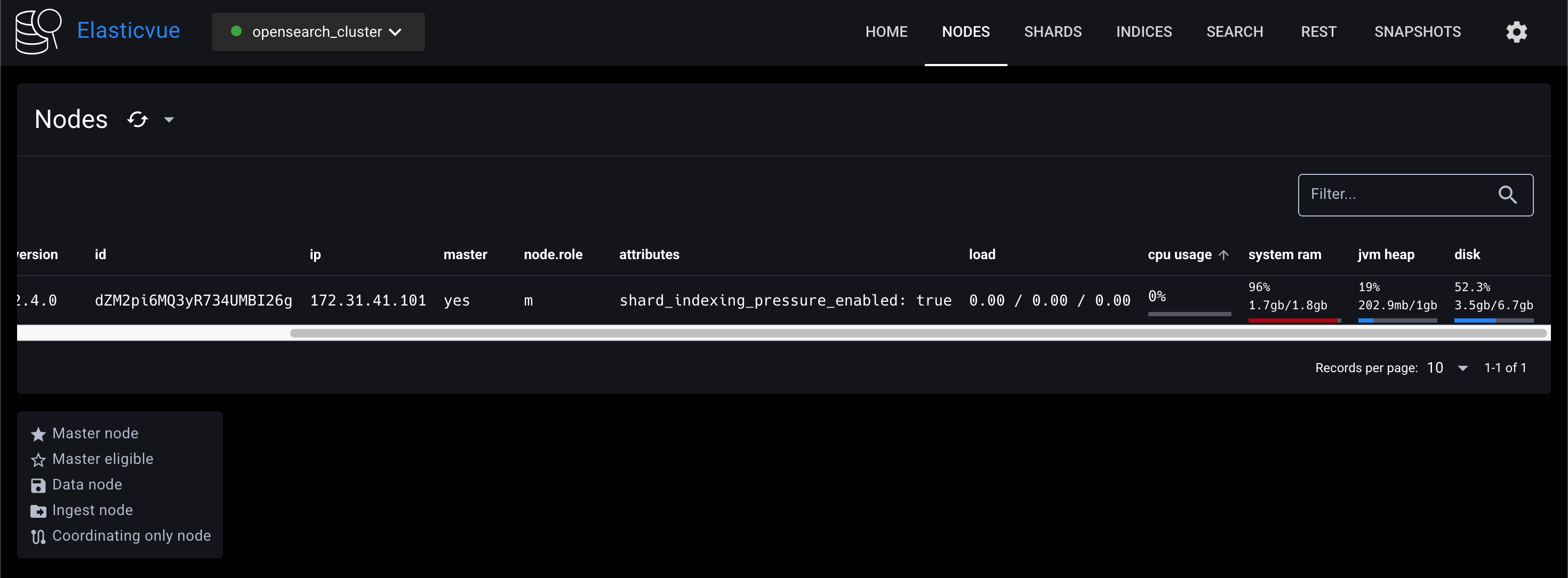Screen dimensions: 1568x578
Task: Click the Elasticvue title link
Action: click(129, 30)
